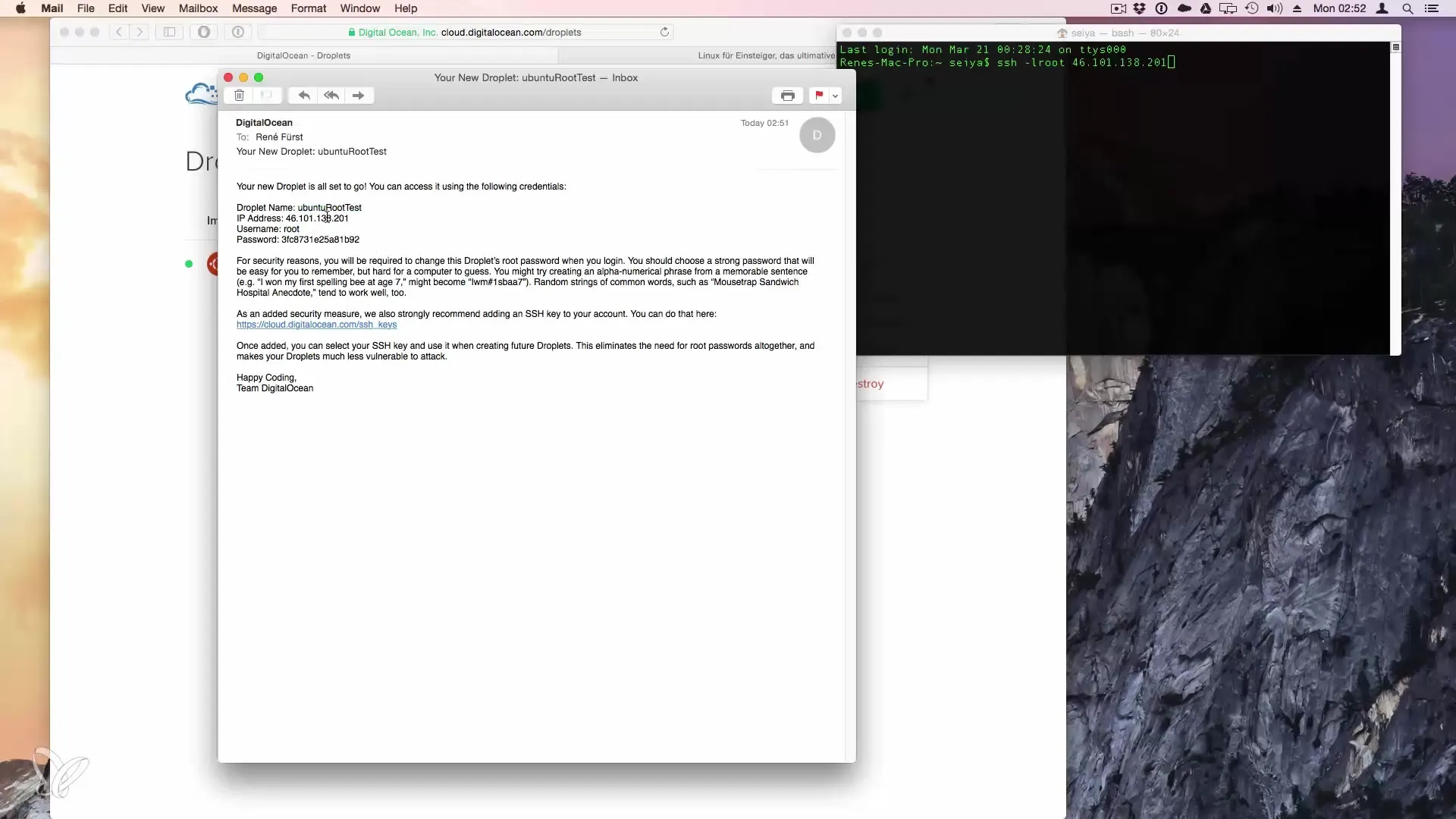1456x819 pixels.
Task: Open the screen recording menu bar icon
Action: coord(1118,8)
